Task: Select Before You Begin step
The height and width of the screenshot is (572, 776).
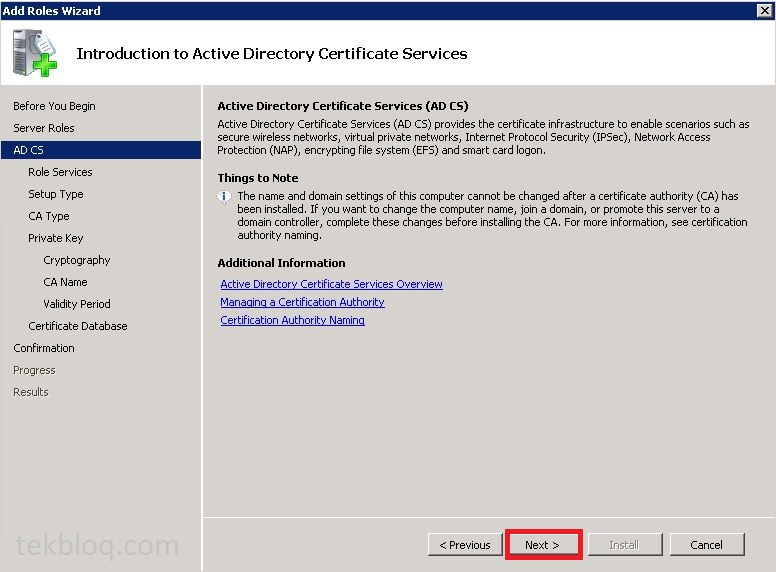Action: click(54, 106)
